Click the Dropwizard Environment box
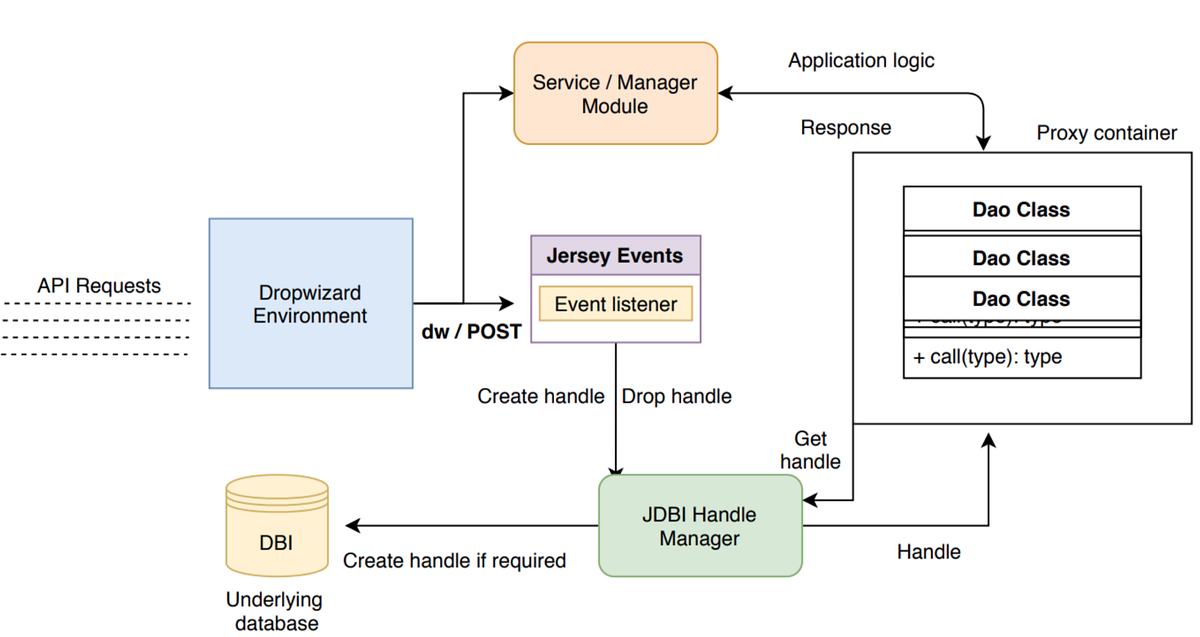This screenshot has width=1200, height=637. pyautogui.click(x=310, y=302)
